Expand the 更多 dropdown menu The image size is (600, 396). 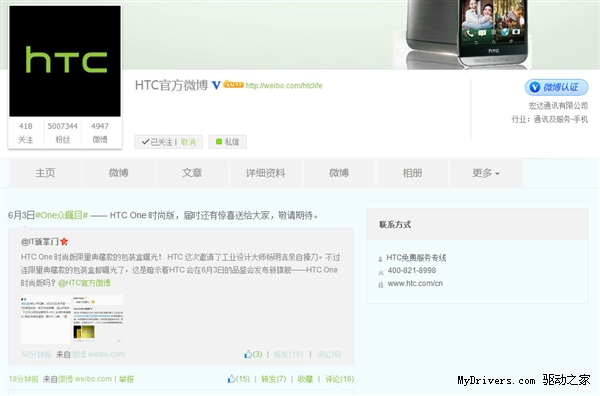(x=486, y=173)
